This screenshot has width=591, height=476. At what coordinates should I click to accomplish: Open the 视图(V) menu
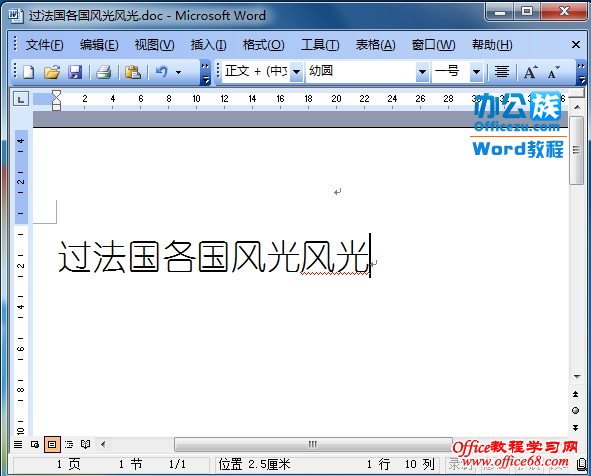tap(155, 45)
